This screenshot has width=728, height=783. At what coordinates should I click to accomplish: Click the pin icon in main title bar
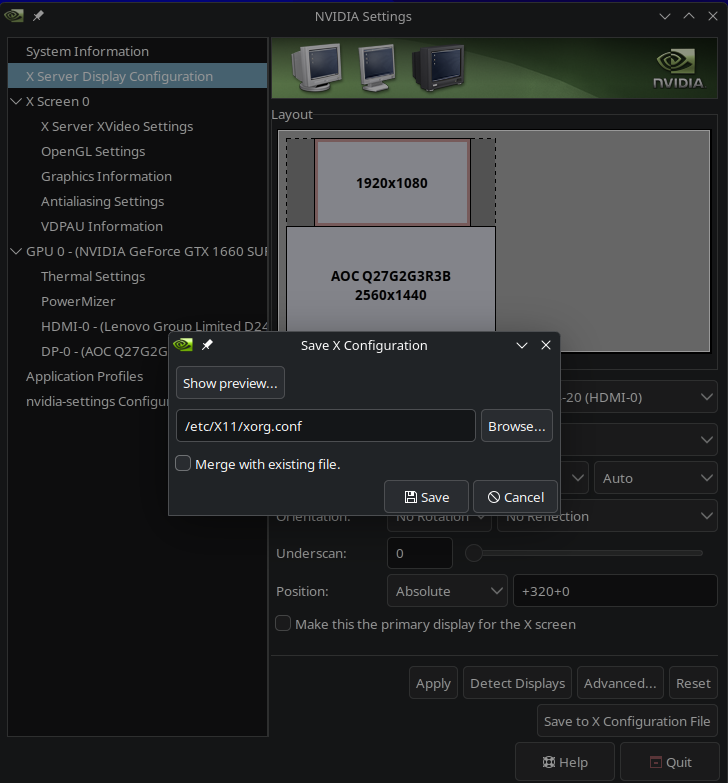(x=38, y=17)
